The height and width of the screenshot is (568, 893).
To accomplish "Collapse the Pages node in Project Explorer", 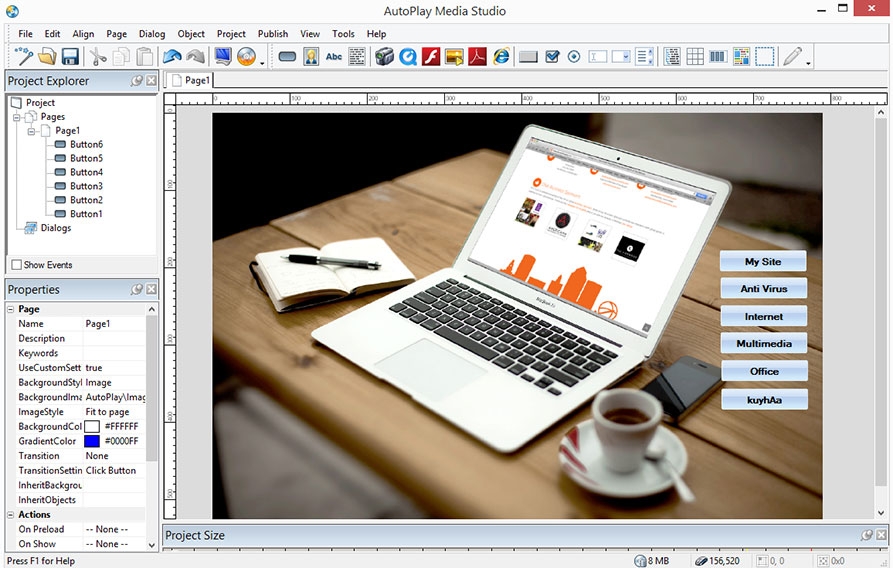I will click(x=17, y=117).
